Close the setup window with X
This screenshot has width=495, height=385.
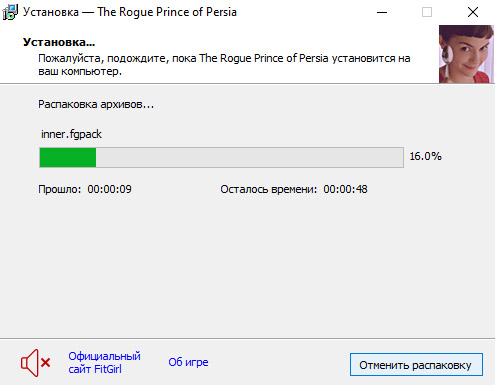[x=473, y=12]
